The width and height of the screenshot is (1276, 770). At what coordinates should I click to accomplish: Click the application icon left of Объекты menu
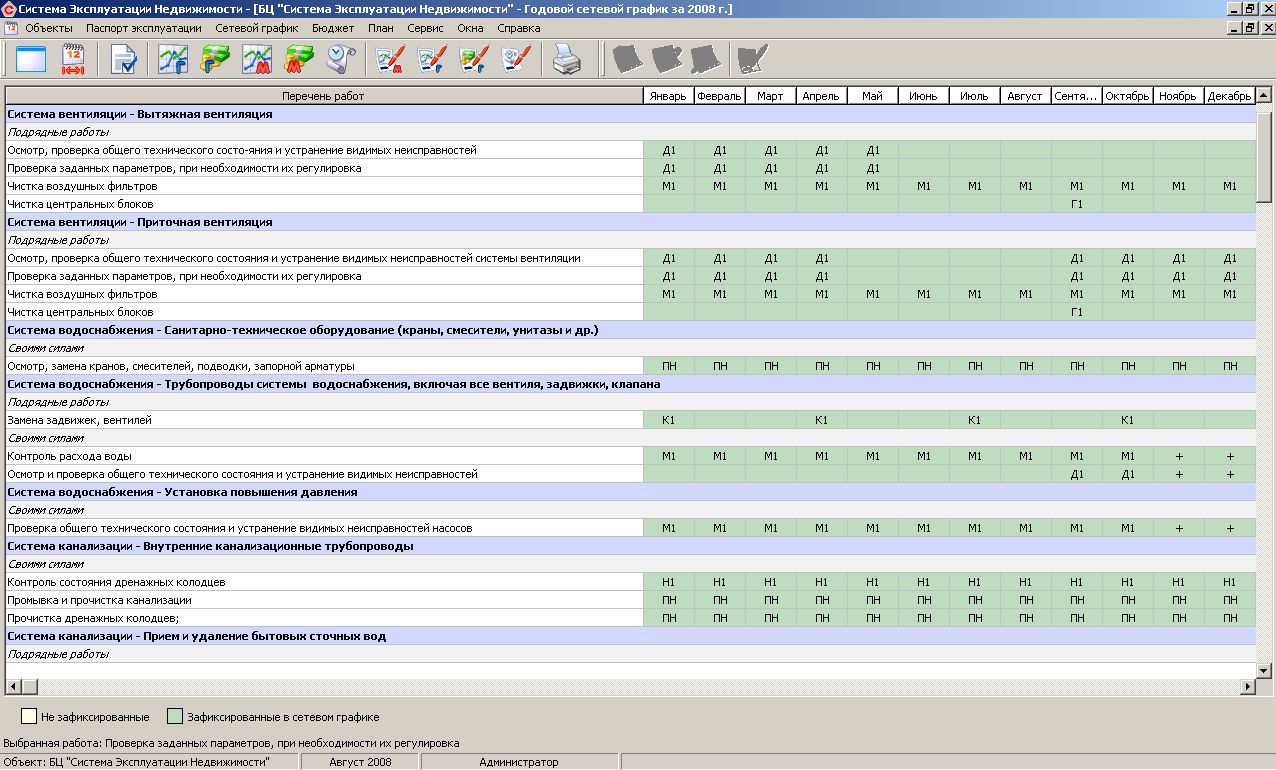pos(11,28)
